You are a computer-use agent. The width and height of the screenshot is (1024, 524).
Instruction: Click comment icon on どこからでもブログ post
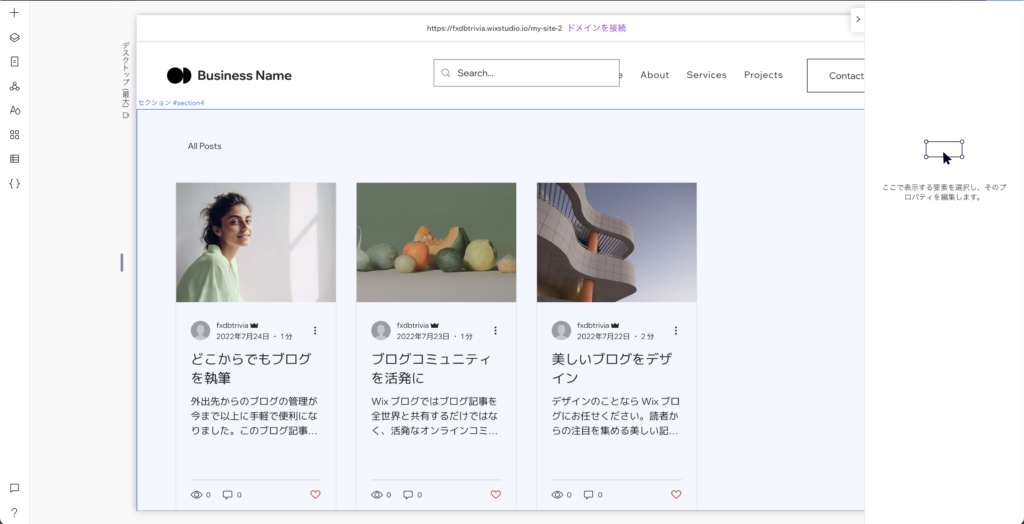point(227,495)
